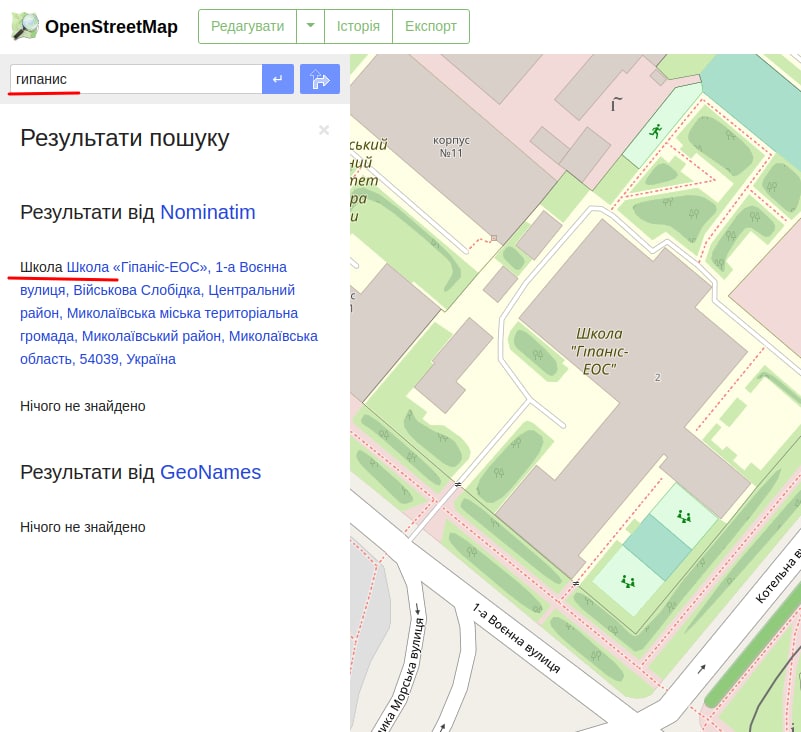The height and width of the screenshot is (732, 801).
Task: Open the GeoNames link
Action: coord(210,473)
